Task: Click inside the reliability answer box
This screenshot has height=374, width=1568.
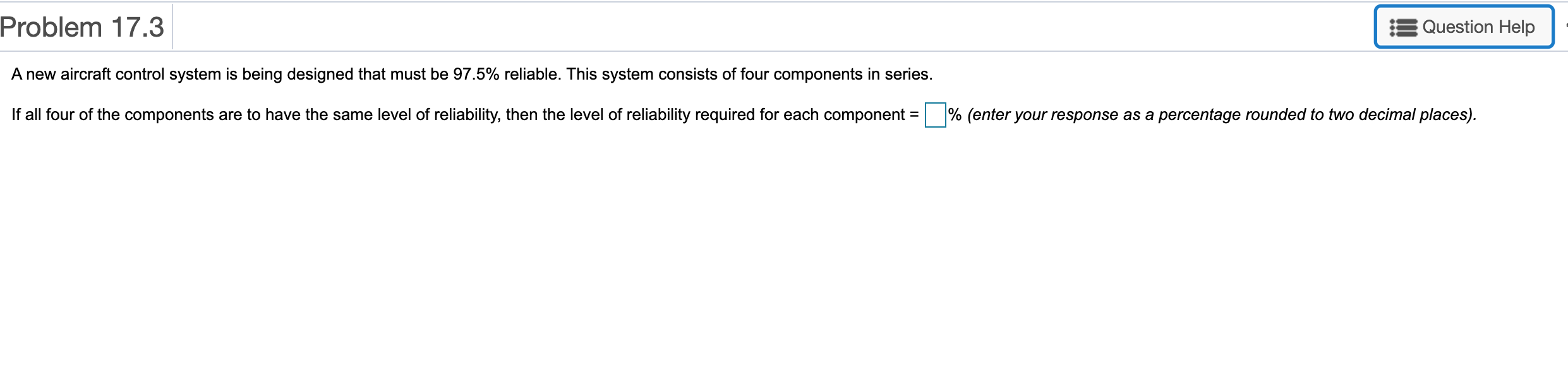Action: point(936,115)
